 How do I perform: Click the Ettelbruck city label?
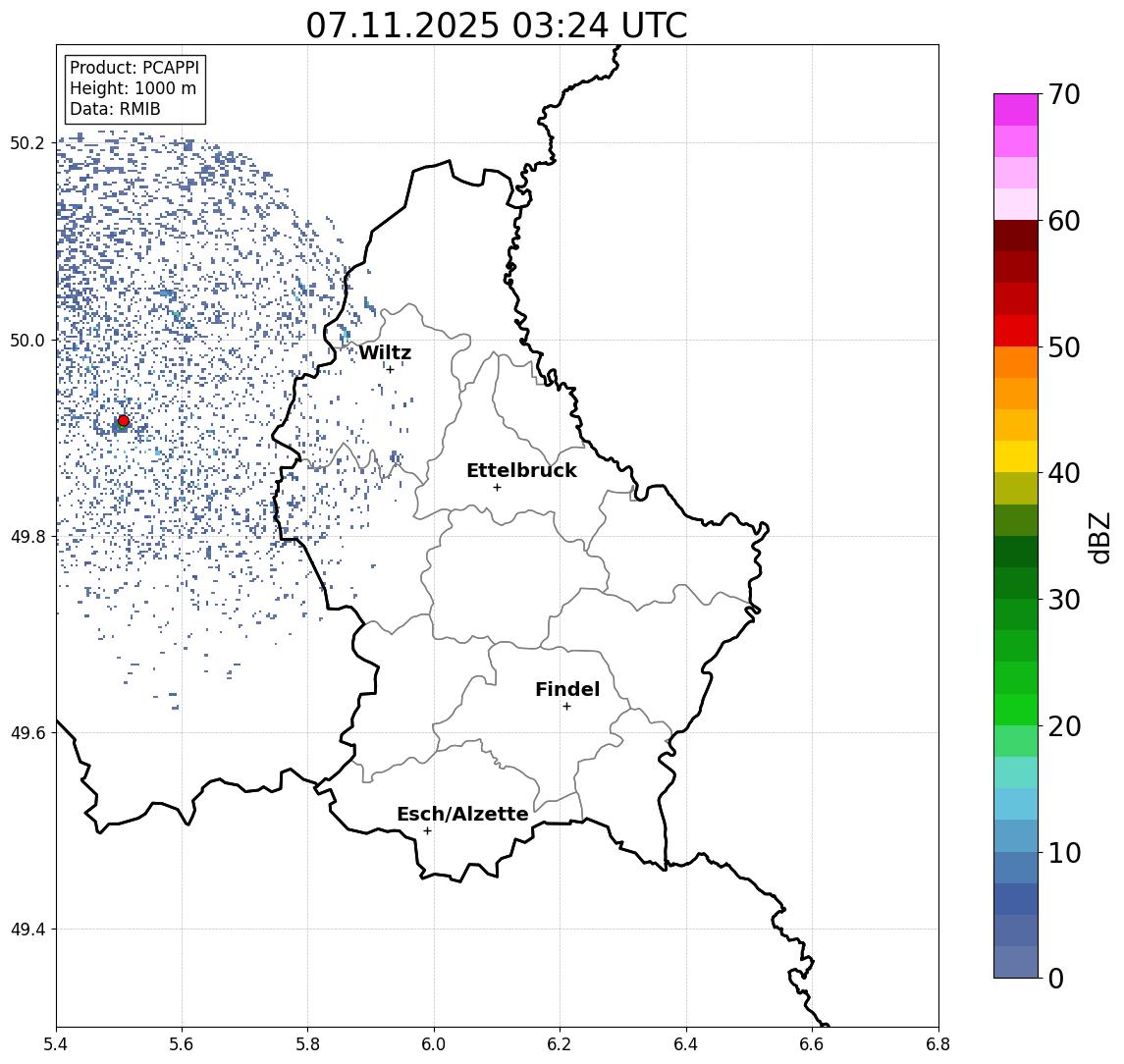point(521,470)
